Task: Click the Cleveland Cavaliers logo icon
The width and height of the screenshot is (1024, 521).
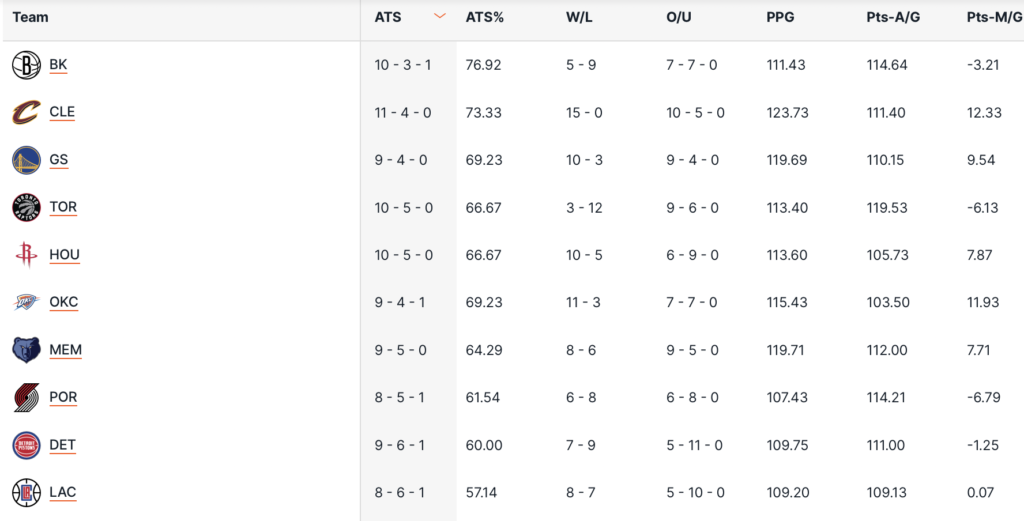Action: [x=26, y=113]
